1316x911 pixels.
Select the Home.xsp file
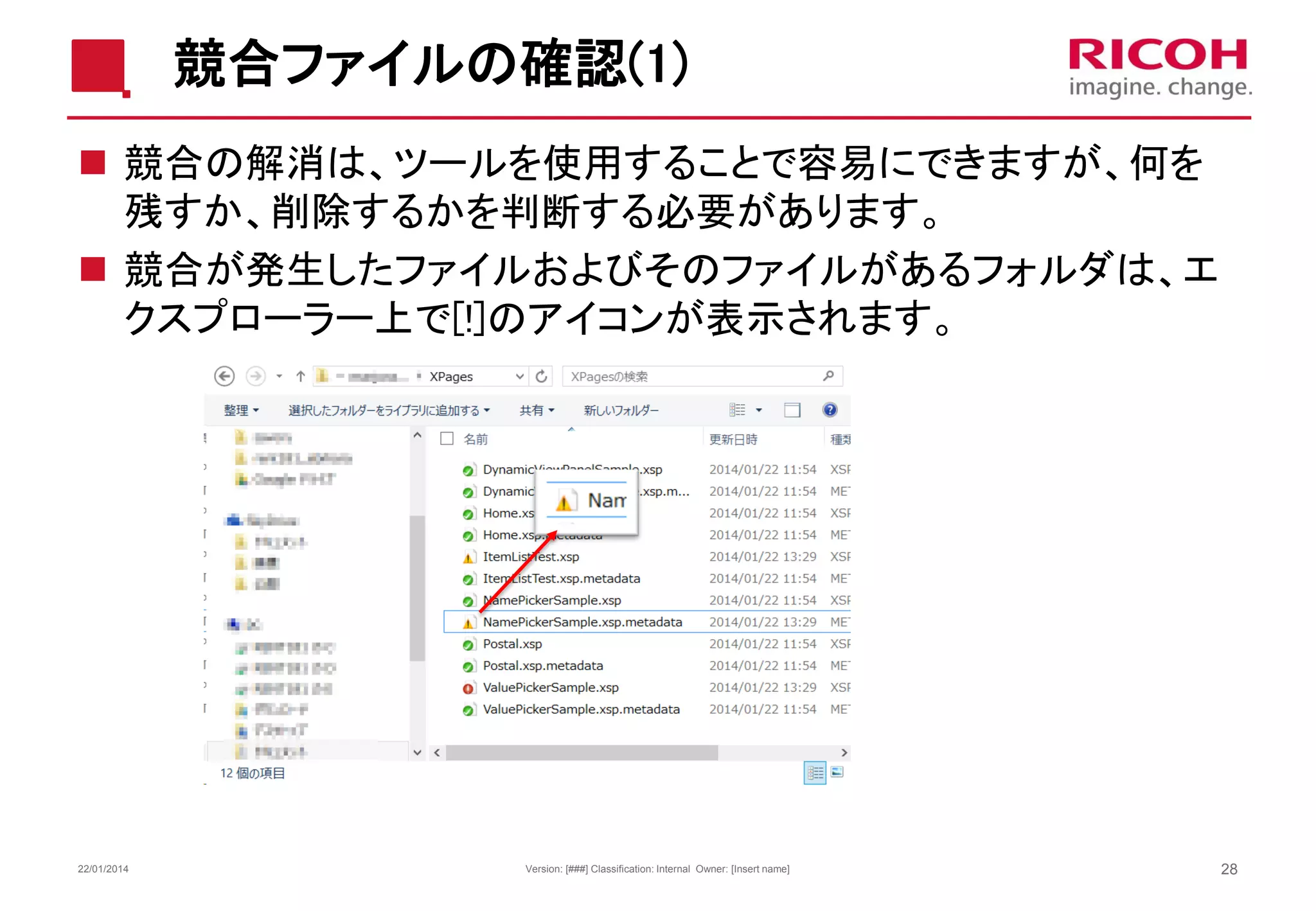coord(508,513)
